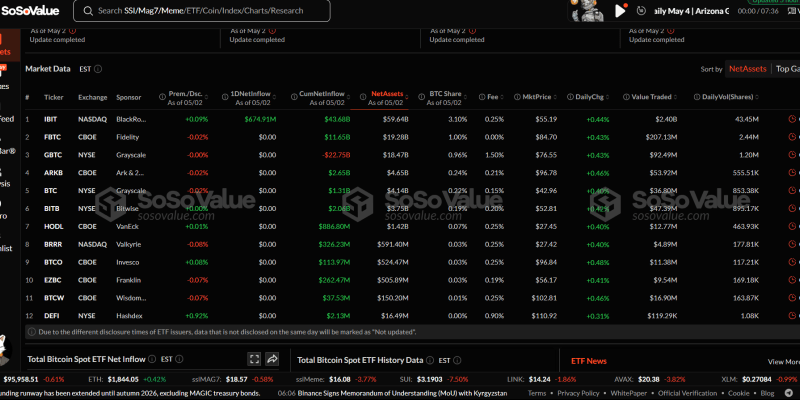This screenshot has height=400, width=800.
Task: Click the ETH price ticker $1,844.05
Action: (121, 379)
